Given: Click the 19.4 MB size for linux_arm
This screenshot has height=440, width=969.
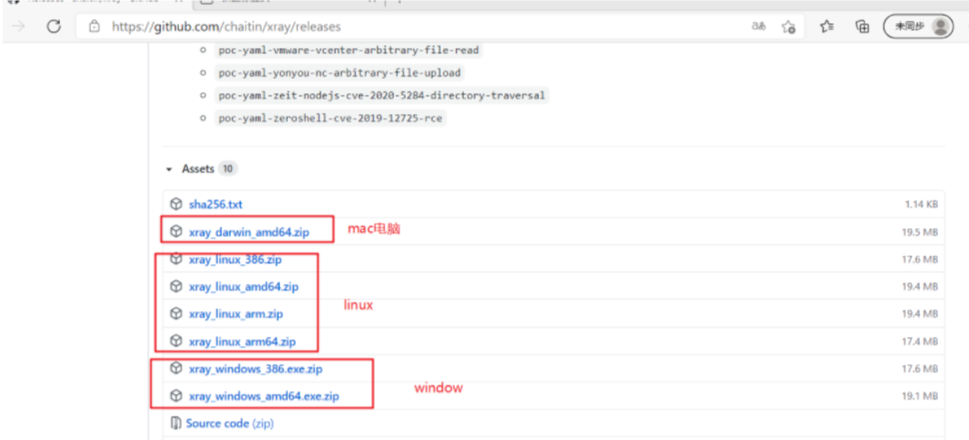Looking at the screenshot, I should [920, 314].
